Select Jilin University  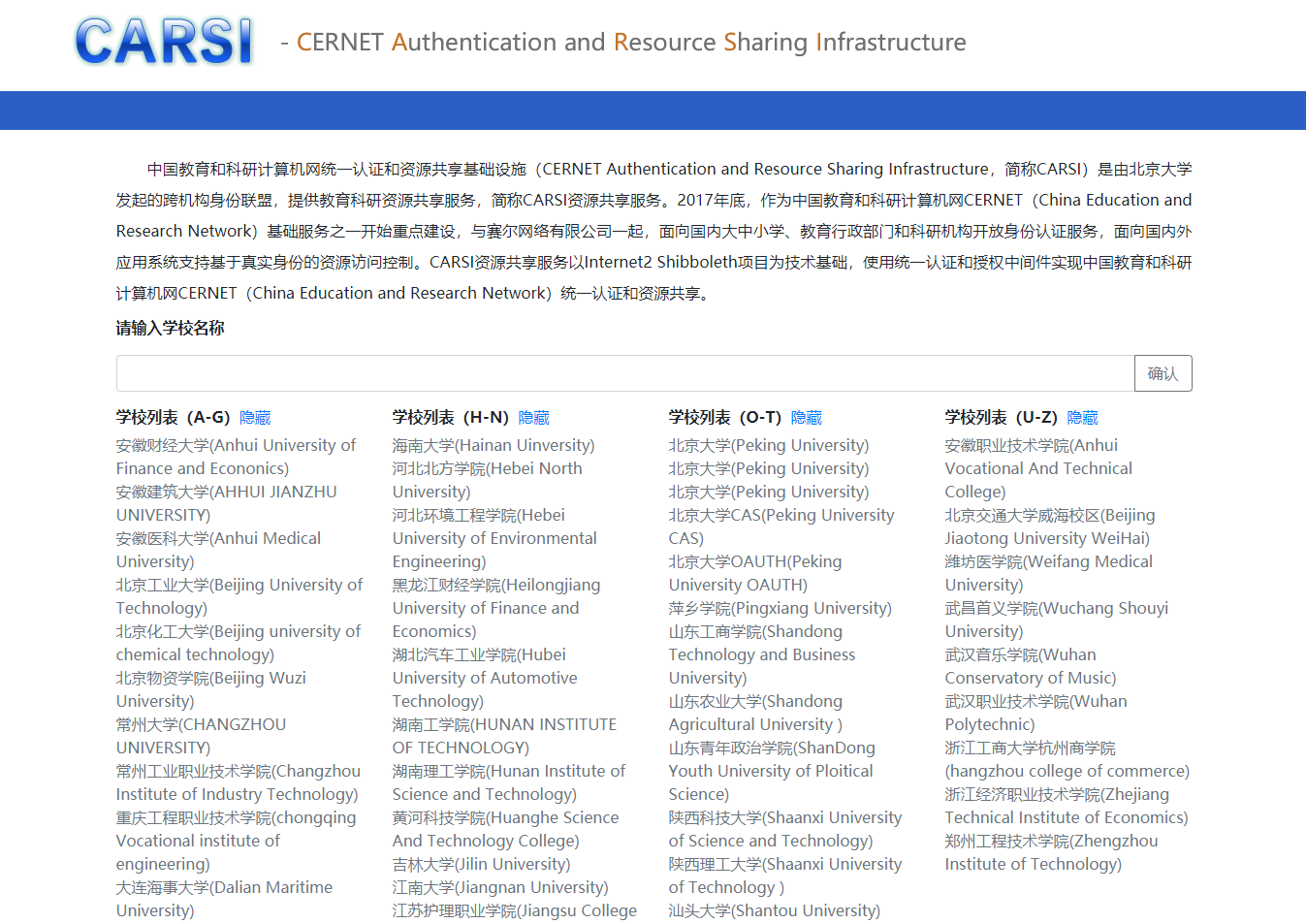pos(481,864)
